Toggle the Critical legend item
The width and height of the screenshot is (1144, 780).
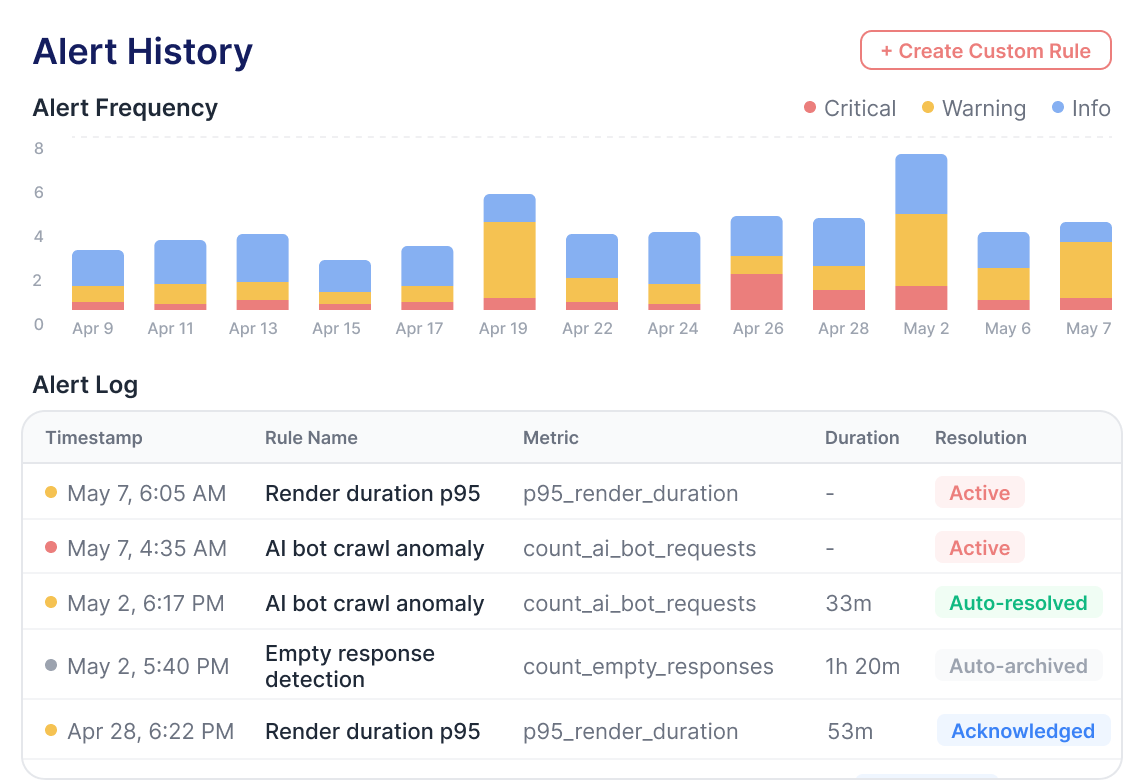click(x=850, y=108)
